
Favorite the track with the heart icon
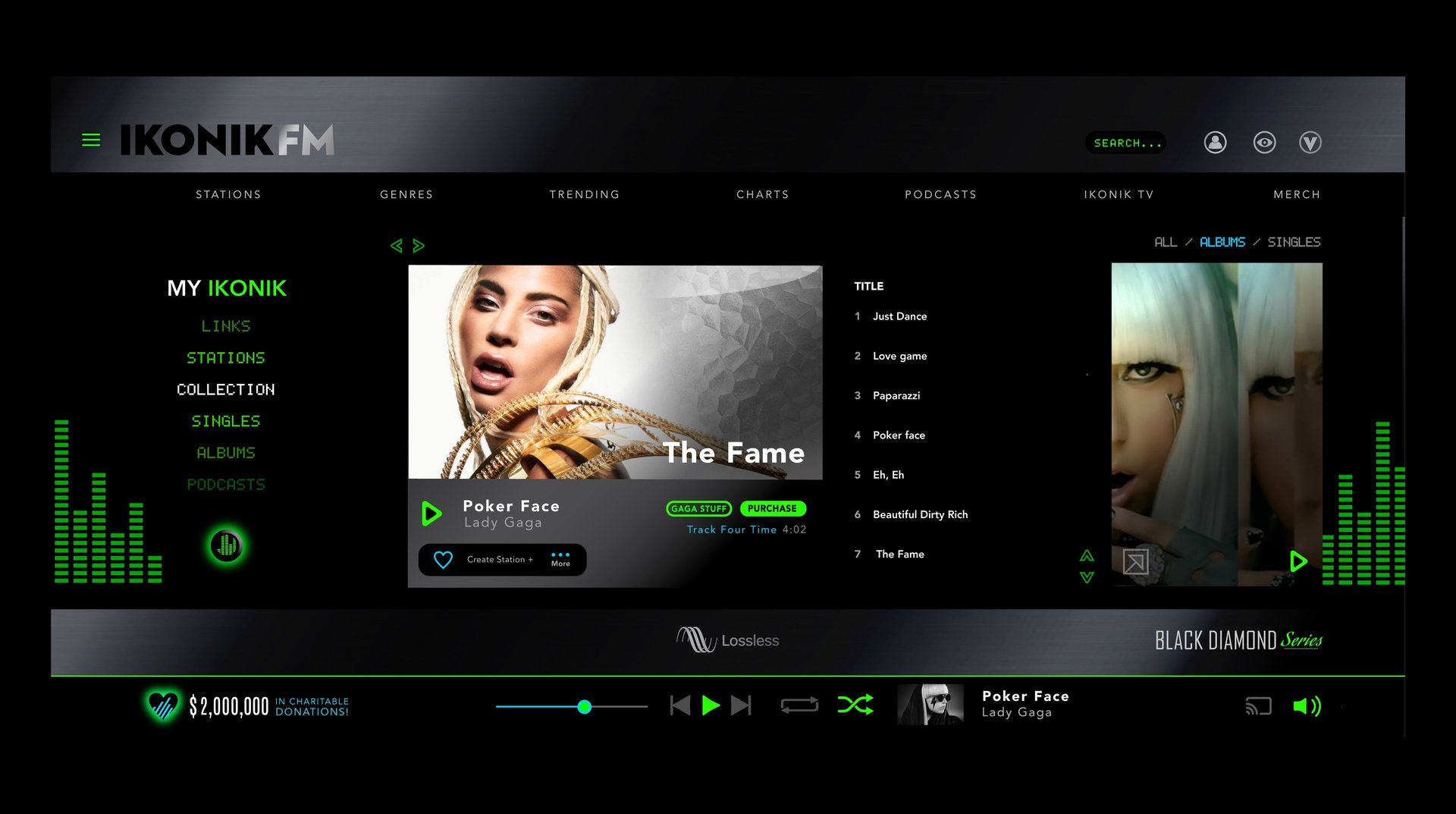[x=443, y=560]
